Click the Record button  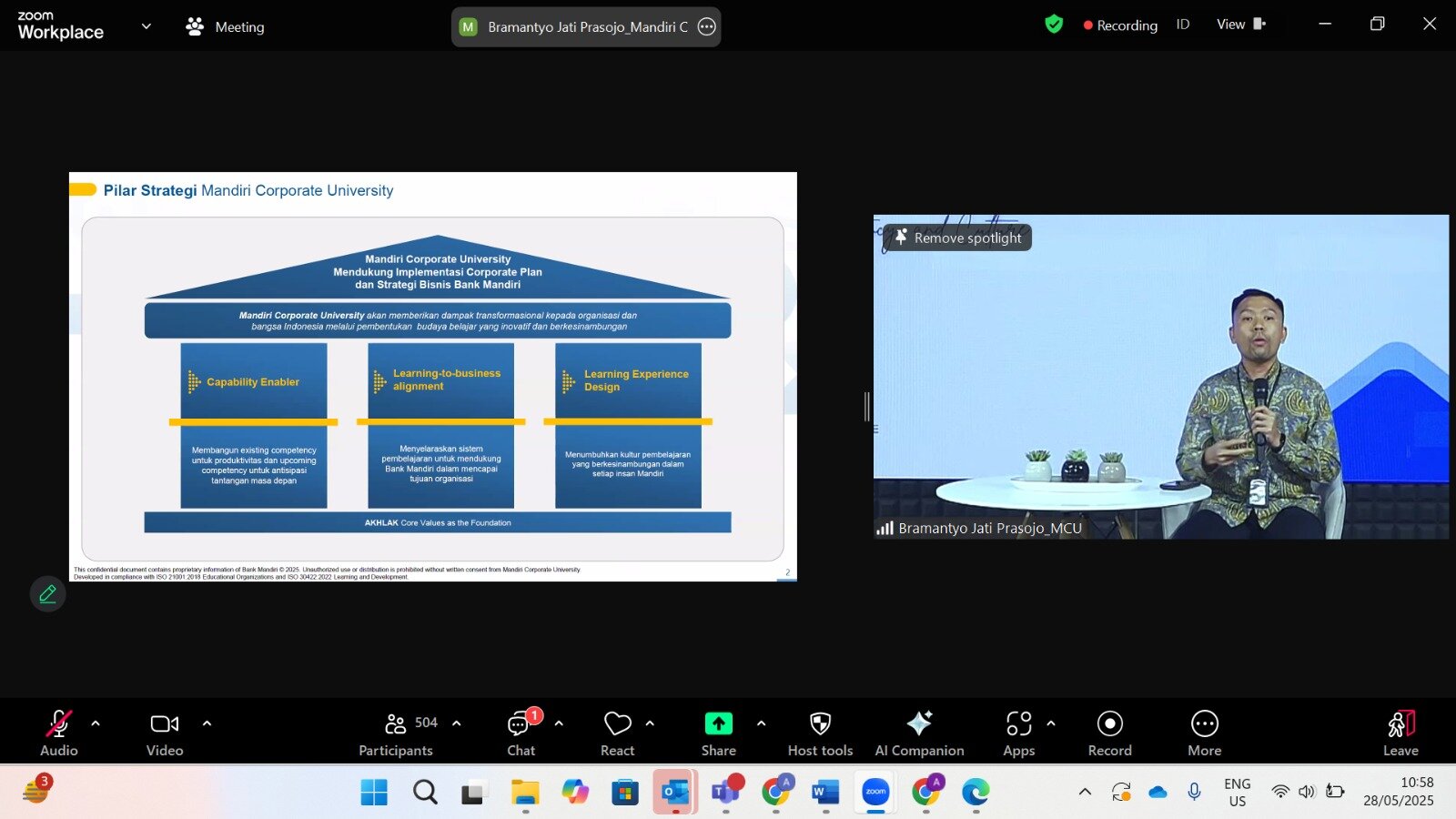[1110, 733]
